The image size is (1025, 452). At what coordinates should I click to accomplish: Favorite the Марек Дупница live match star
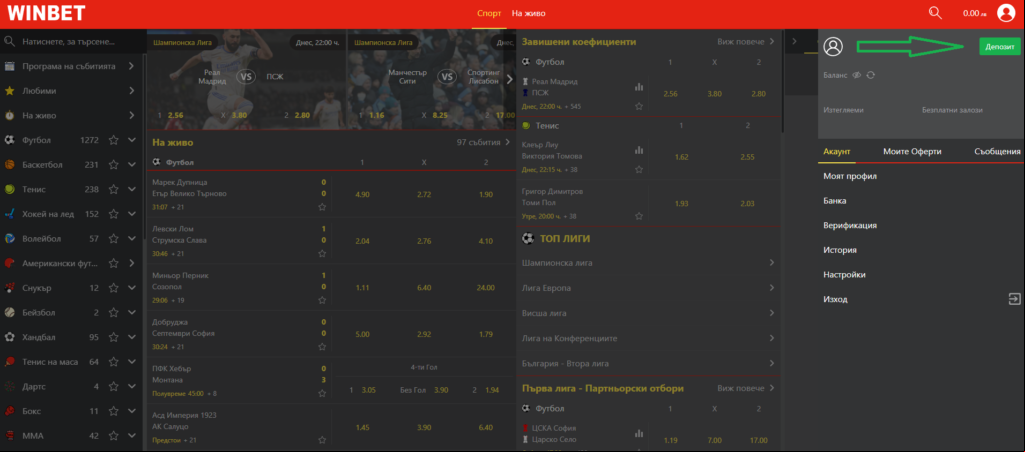[322, 207]
